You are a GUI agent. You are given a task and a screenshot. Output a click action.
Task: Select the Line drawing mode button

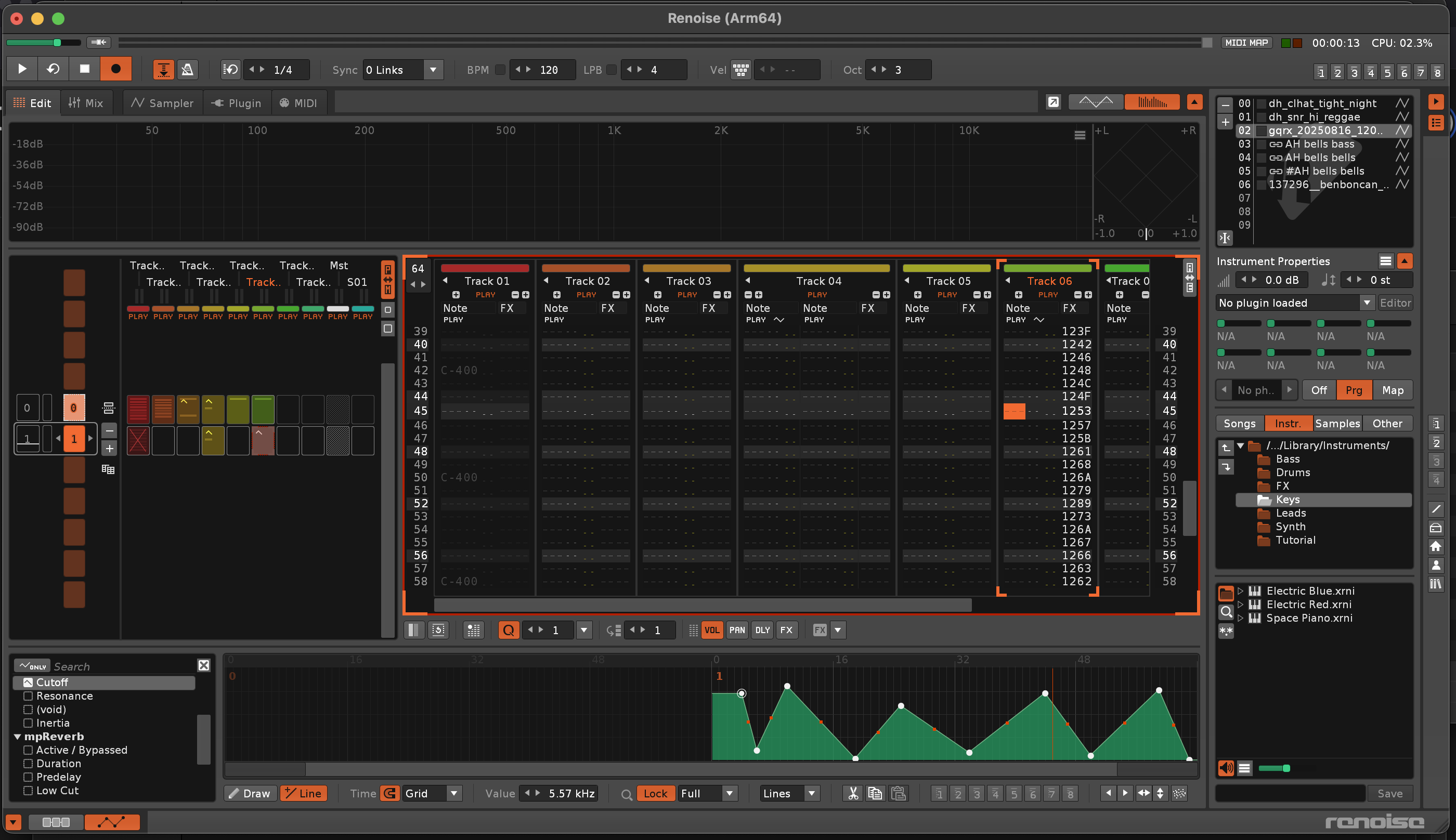coord(304,793)
